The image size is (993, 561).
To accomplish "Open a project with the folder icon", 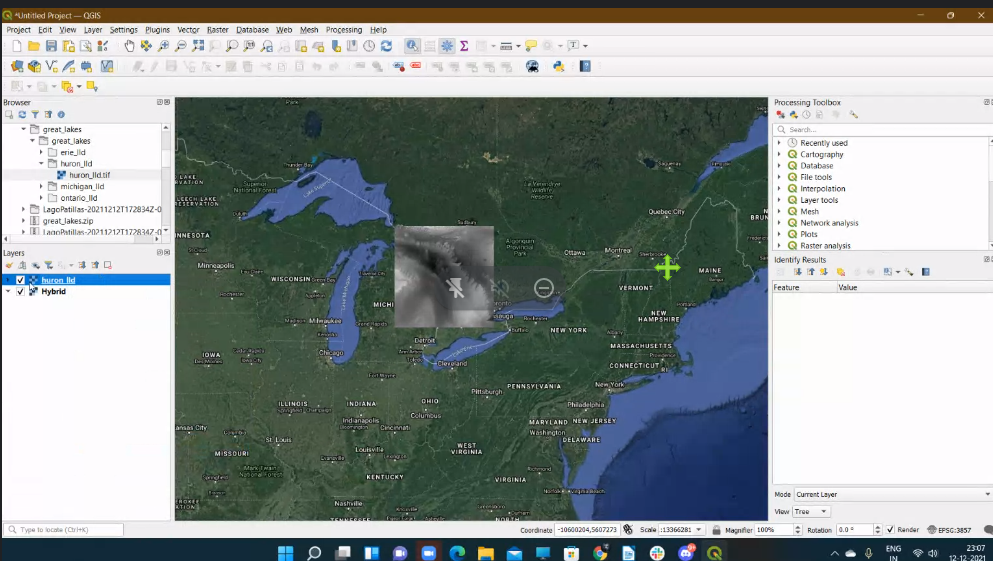I will tap(34, 46).
